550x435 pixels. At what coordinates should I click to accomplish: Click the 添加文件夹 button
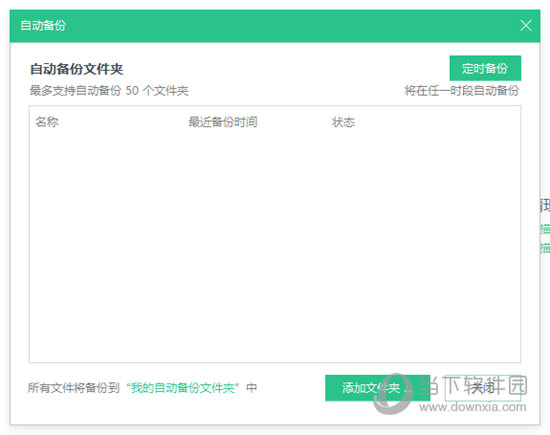point(377,388)
